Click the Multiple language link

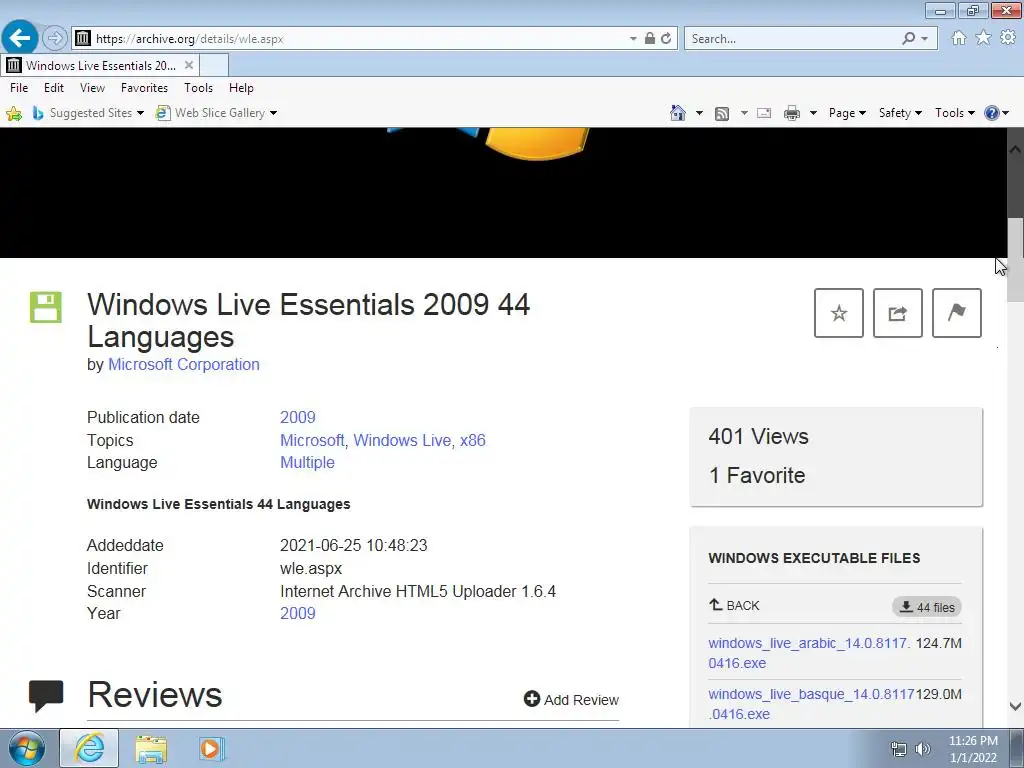click(x=307, y=462)
